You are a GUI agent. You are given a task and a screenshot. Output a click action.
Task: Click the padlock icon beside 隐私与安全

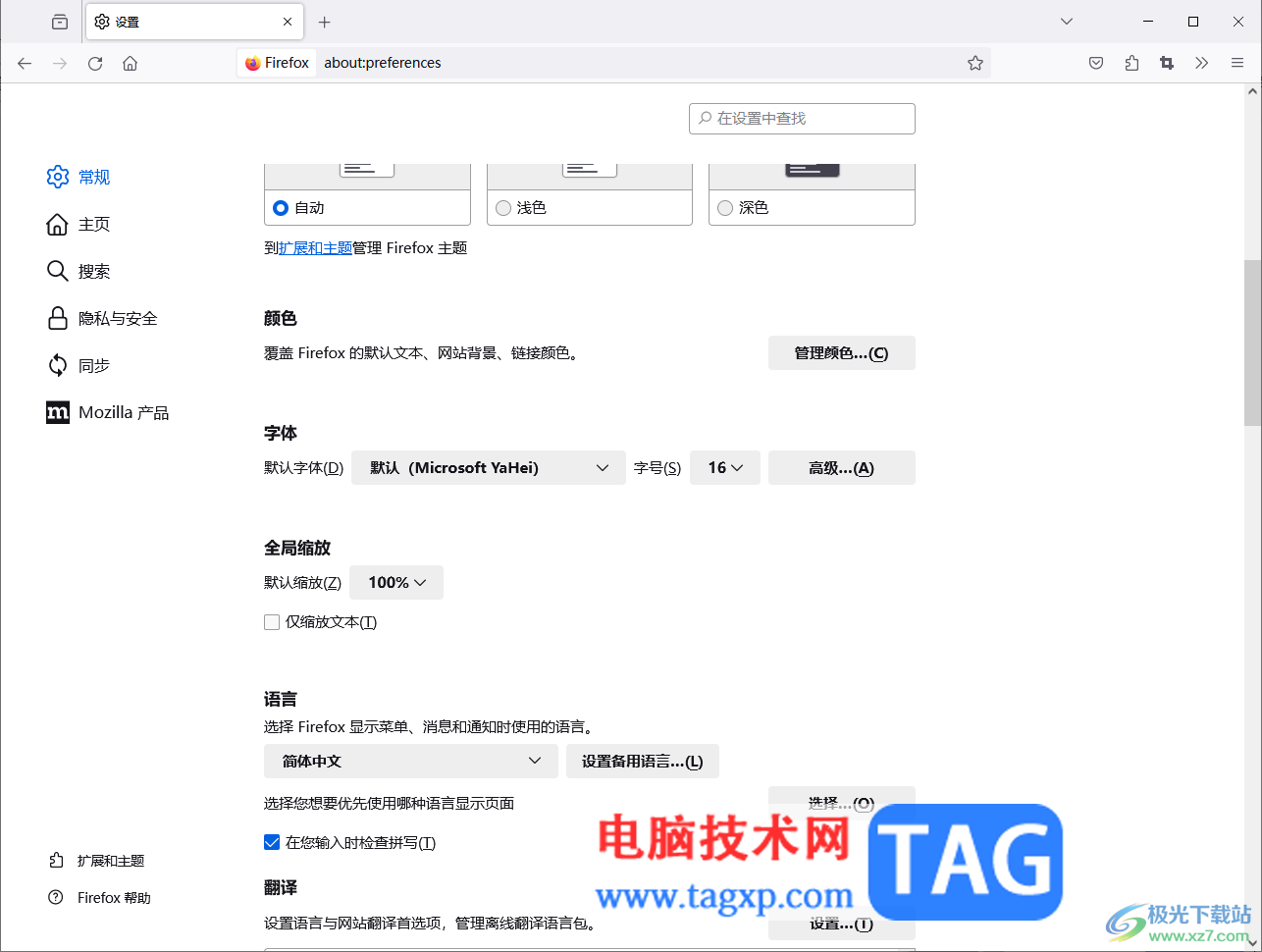[58, 318]
